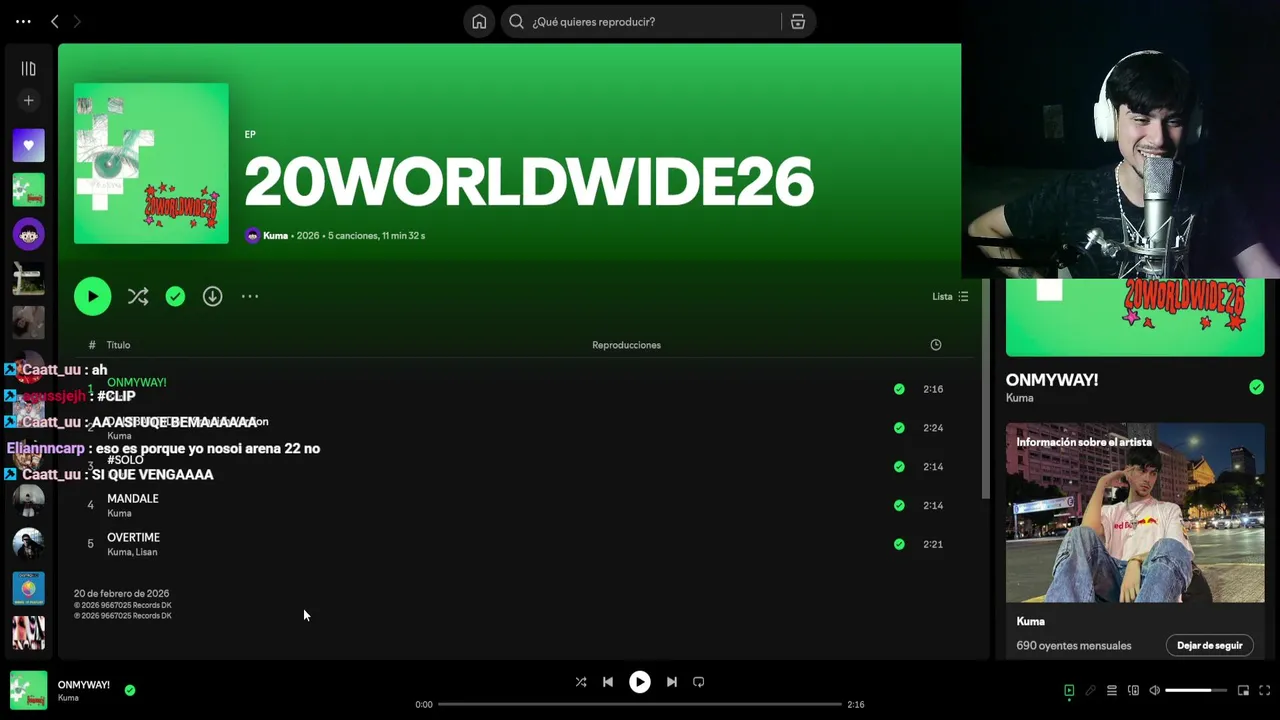This screenshot has width=1280, height=720.
Task: Open purple cartoon avatar tile in sidebar
Action: (x=28, y=235)
